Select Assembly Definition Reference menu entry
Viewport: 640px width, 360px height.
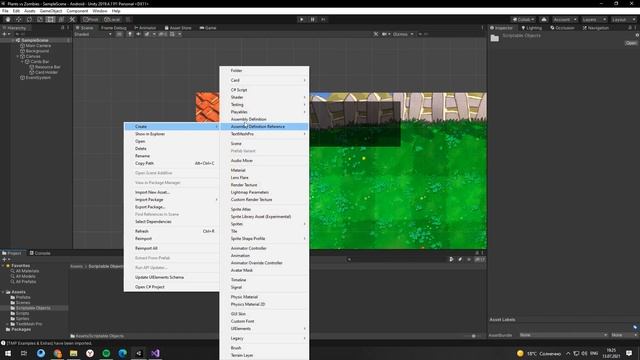(264, 127)
